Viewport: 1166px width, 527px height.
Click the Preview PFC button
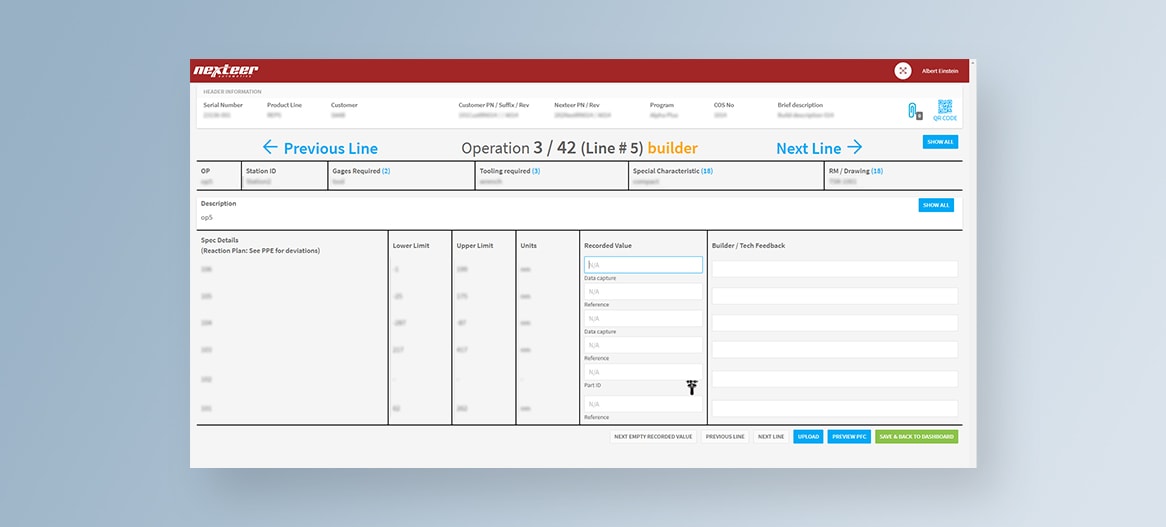848,437
